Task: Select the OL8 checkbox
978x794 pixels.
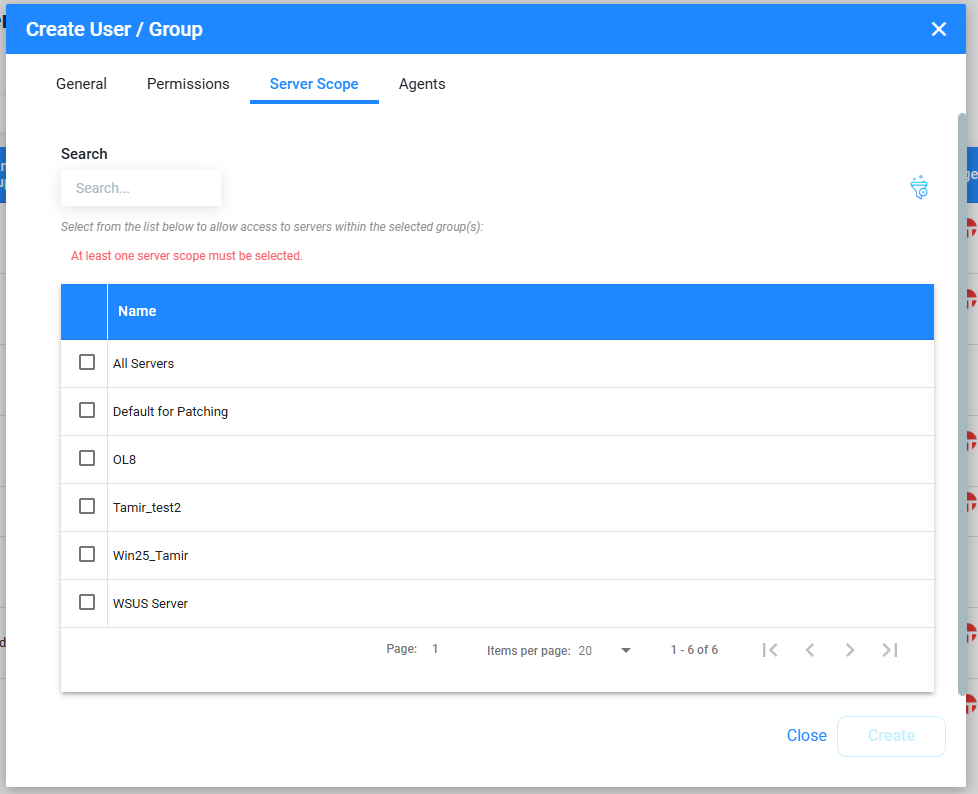Action: 87,458
